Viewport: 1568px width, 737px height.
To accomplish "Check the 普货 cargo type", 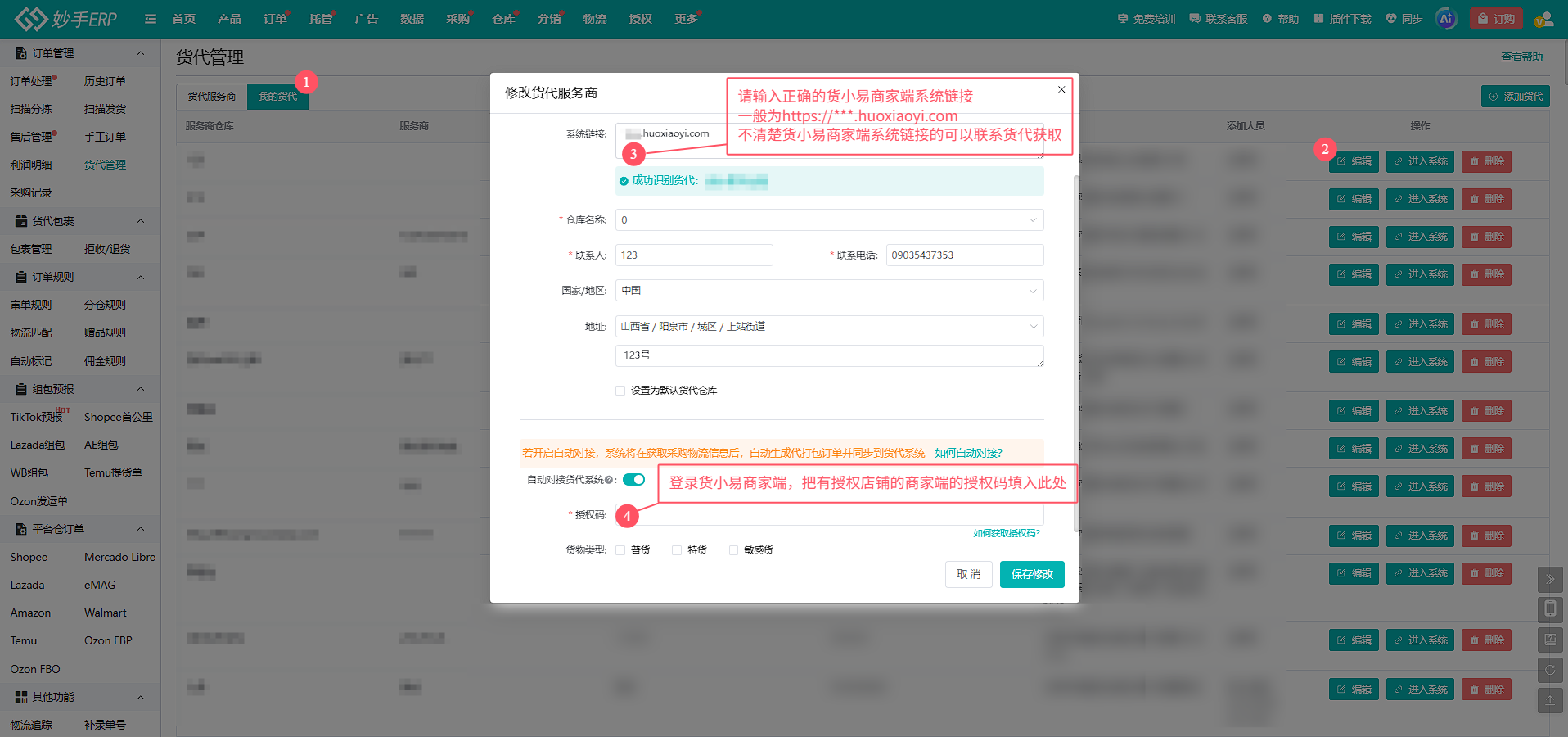I will pyautogui.click(x=620, y=550).
